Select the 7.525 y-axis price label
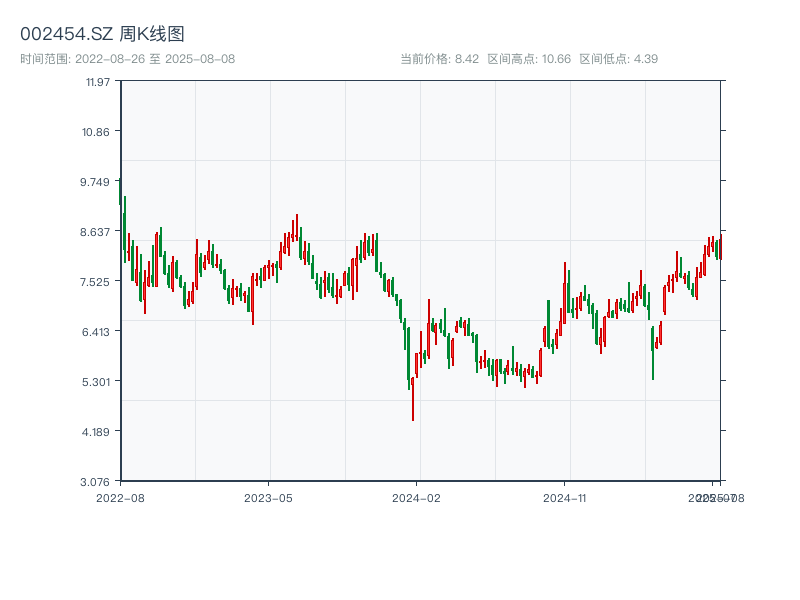Image resolution: width=800 pixels, height=600 pixels. coord(96,282)
